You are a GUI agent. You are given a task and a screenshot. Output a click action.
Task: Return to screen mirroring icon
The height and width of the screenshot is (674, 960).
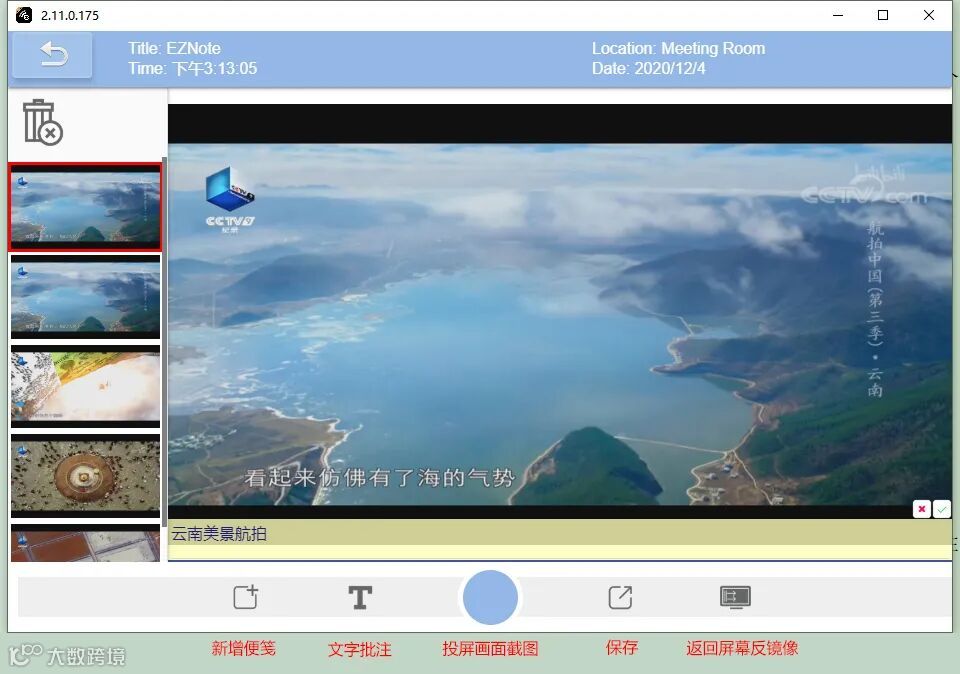[x=735, y=597]
